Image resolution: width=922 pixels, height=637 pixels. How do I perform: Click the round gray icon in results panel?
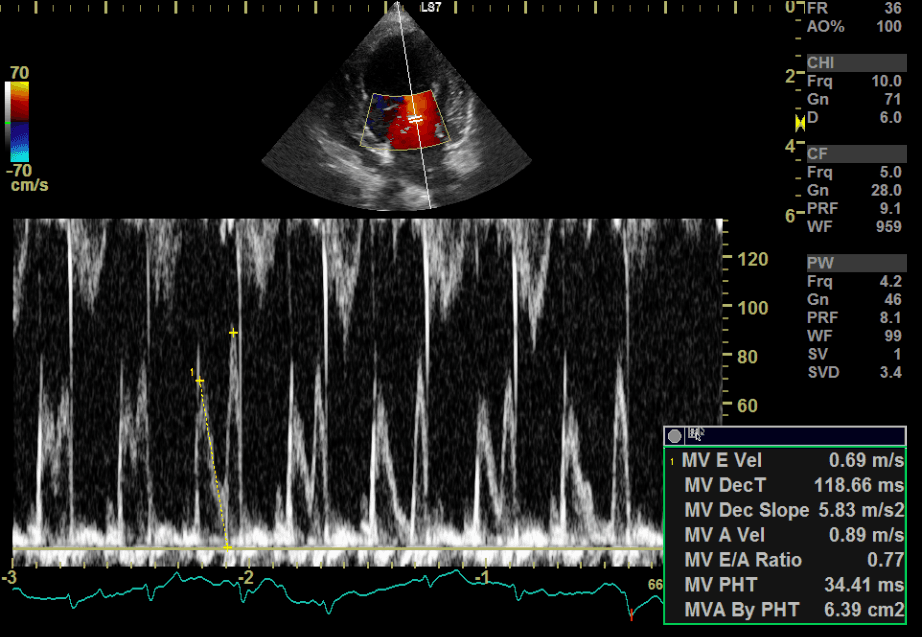[675, 436]
